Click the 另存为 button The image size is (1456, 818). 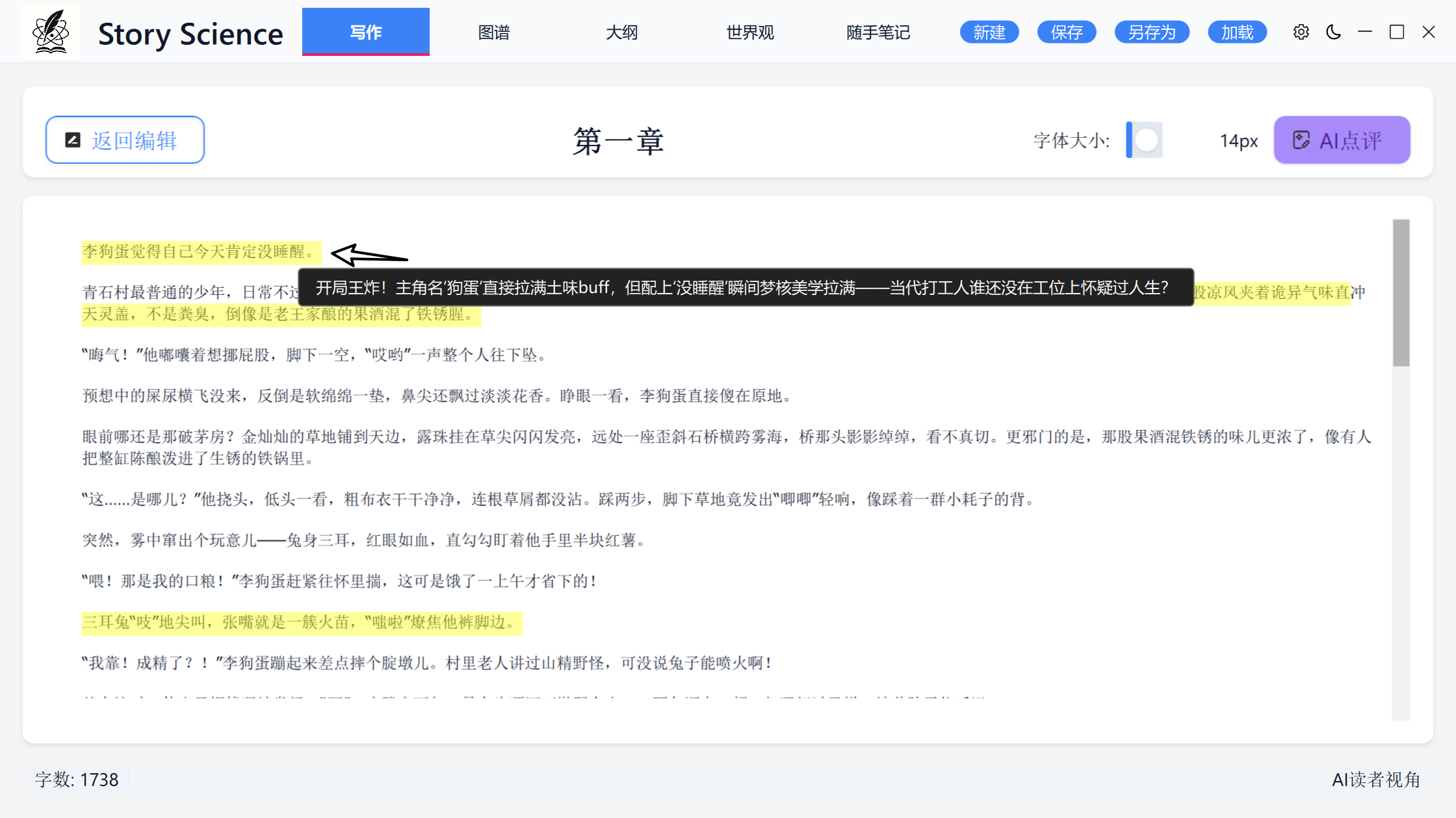(1152, 32)
